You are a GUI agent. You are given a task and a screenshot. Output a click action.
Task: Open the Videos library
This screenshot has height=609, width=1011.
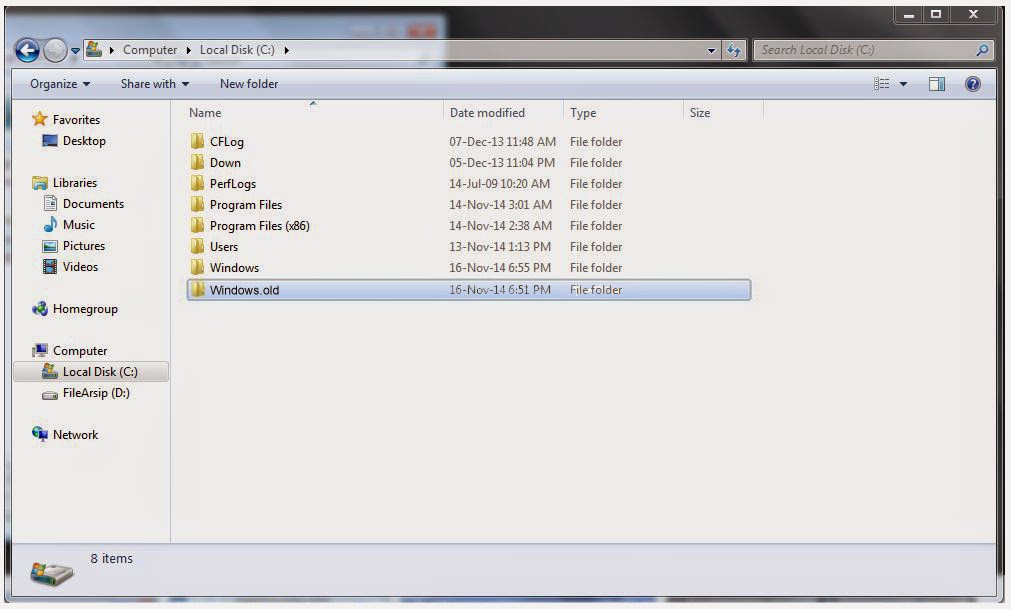[80, 267]
